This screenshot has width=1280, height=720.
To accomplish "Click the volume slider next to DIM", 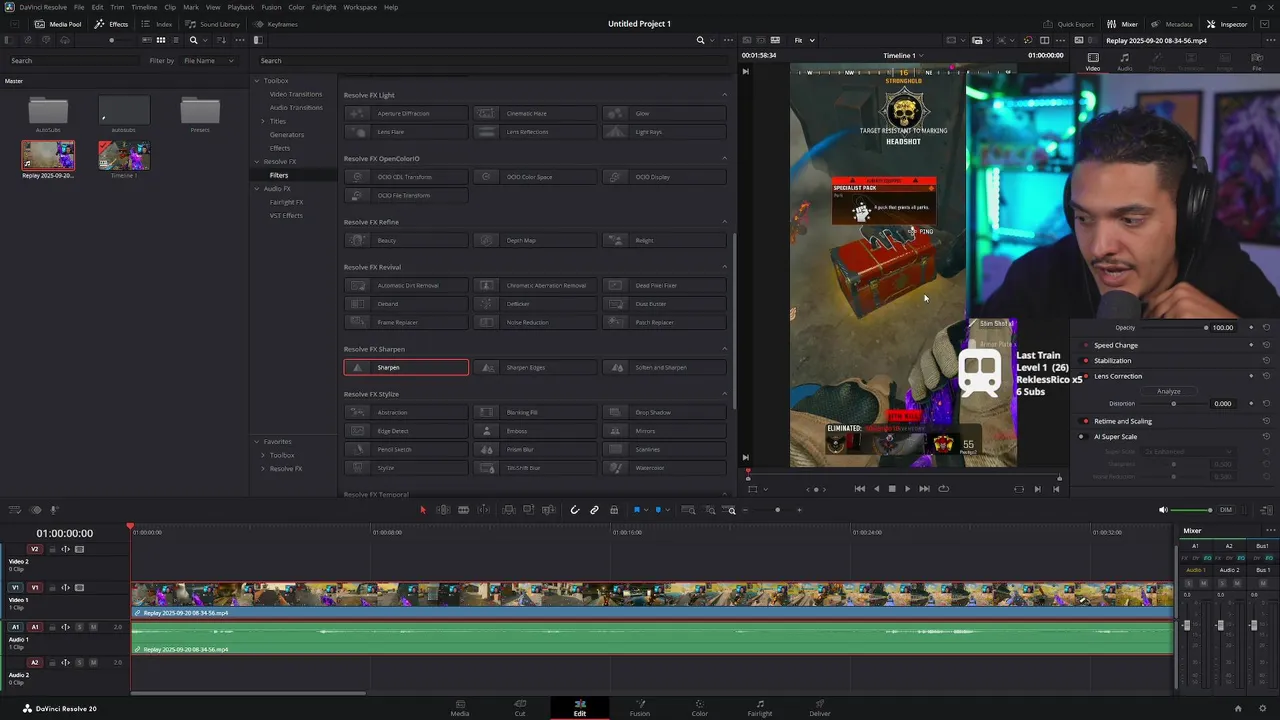I will pos(1192,510).
